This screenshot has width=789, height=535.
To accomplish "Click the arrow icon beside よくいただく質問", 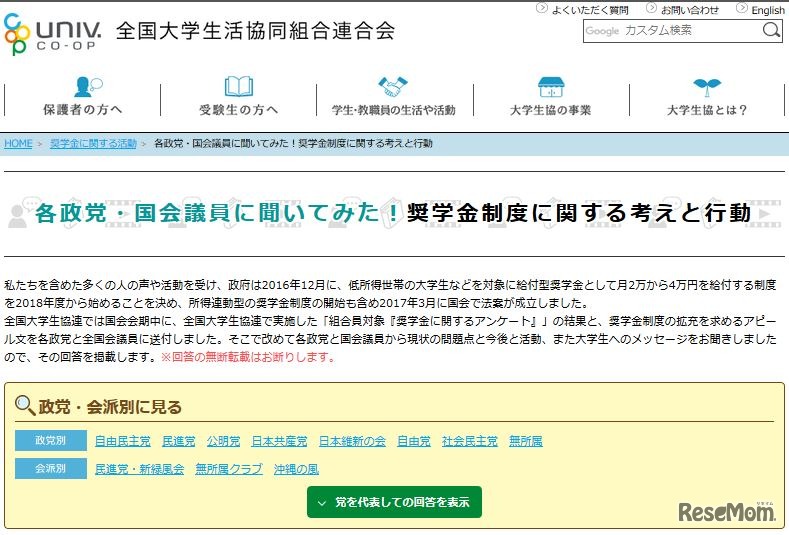I will click(x=541, y=8).
